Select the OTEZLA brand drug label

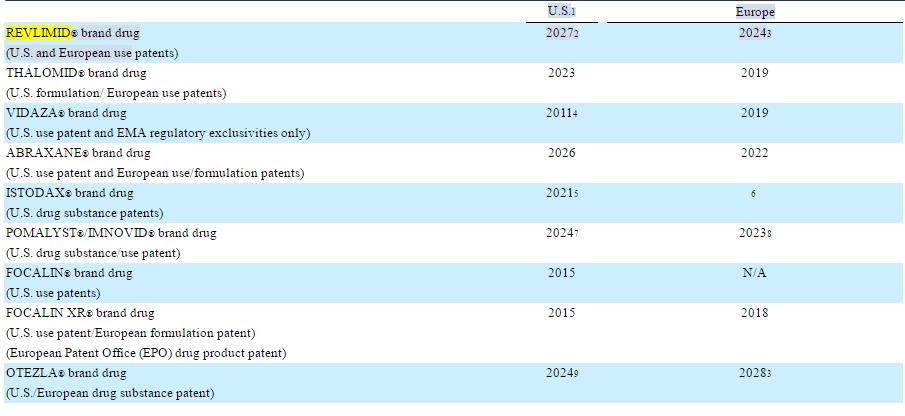point(66,373)
